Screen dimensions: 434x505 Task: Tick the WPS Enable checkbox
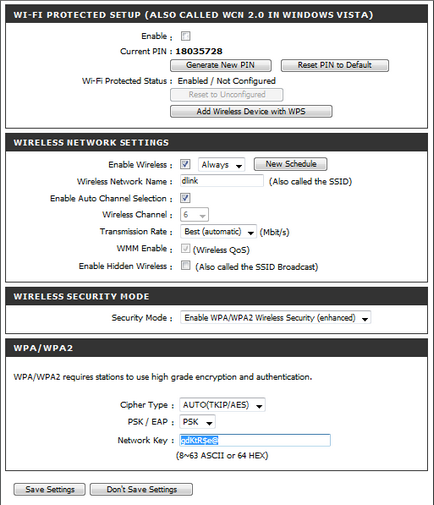pyautogui.click(x=185, y=36)
